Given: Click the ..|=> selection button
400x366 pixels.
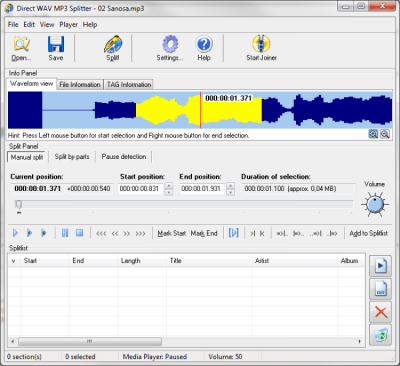Looking at the screenshot, I should point(332,234).
